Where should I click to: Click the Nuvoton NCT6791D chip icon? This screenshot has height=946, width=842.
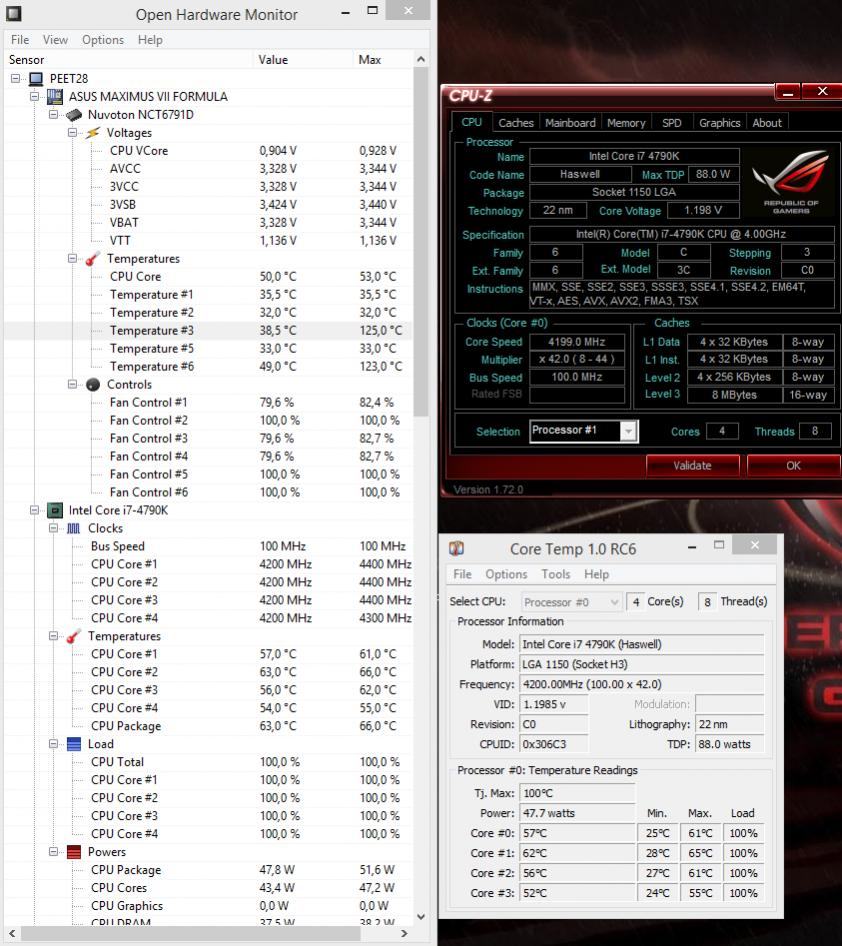pyautogui.click(x=74, y=115)
